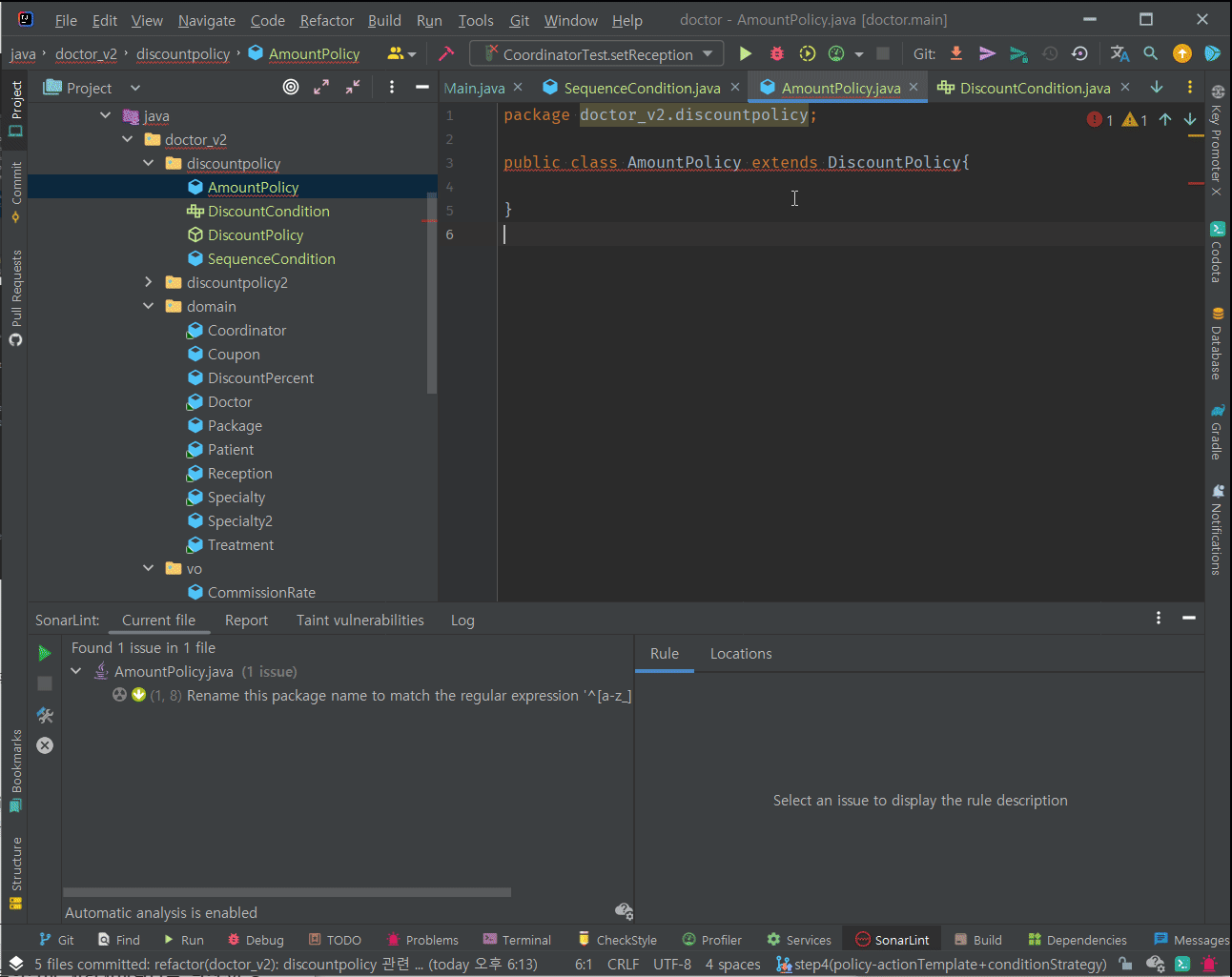Start debugging with the bug icon
Viewport: 1232px width, 977px height.
click(777, 54)
